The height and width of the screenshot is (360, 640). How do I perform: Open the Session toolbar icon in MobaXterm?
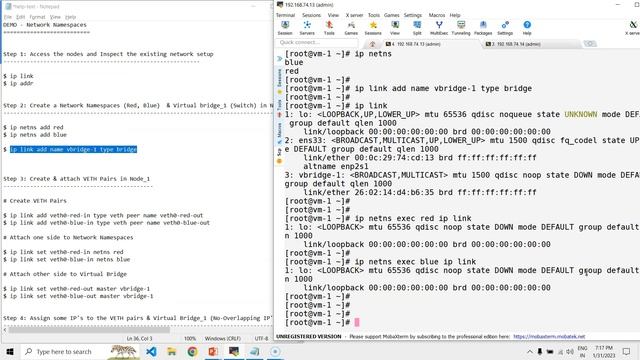click(x=285, y=28)
